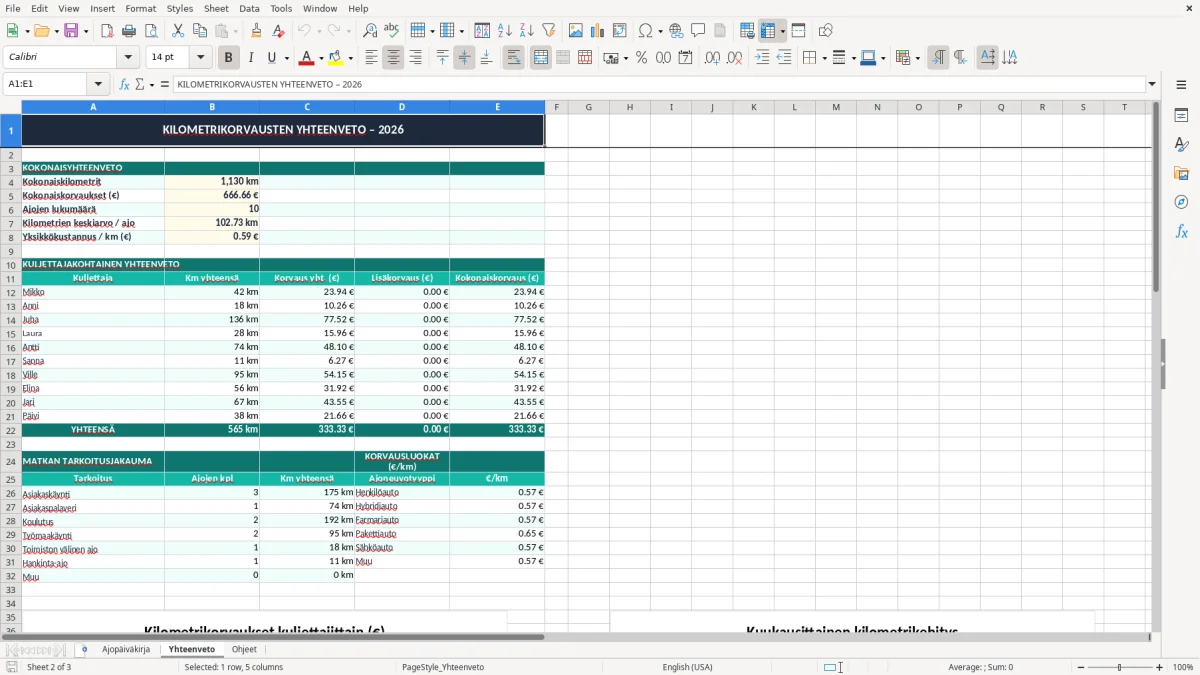Toggle Center Horizontally alignment

tap(393, 58)
